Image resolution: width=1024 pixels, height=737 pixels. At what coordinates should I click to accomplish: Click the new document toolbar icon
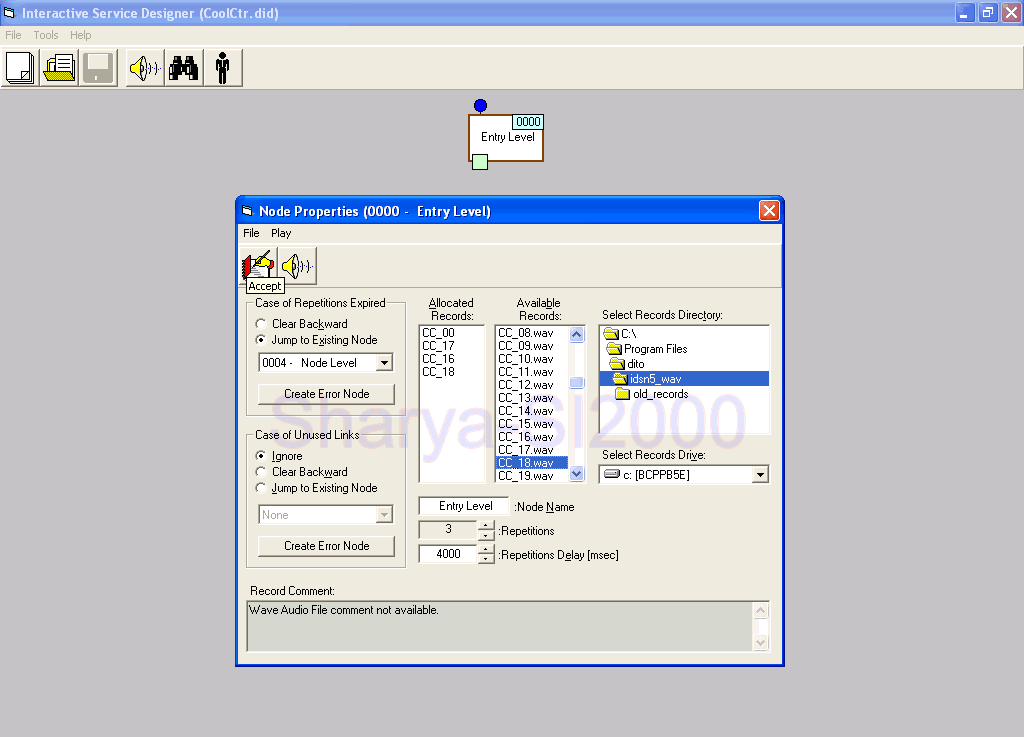(20, 68)
